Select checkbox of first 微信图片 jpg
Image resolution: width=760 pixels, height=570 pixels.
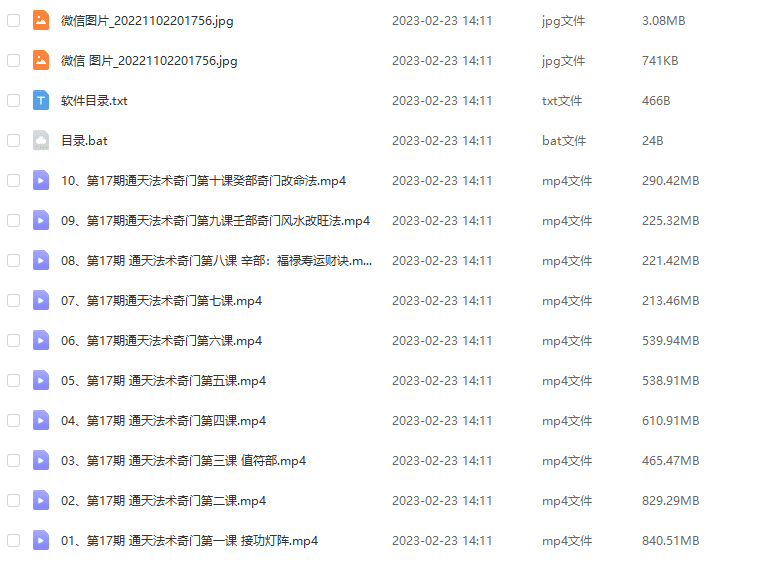click(x=14, y=20)
